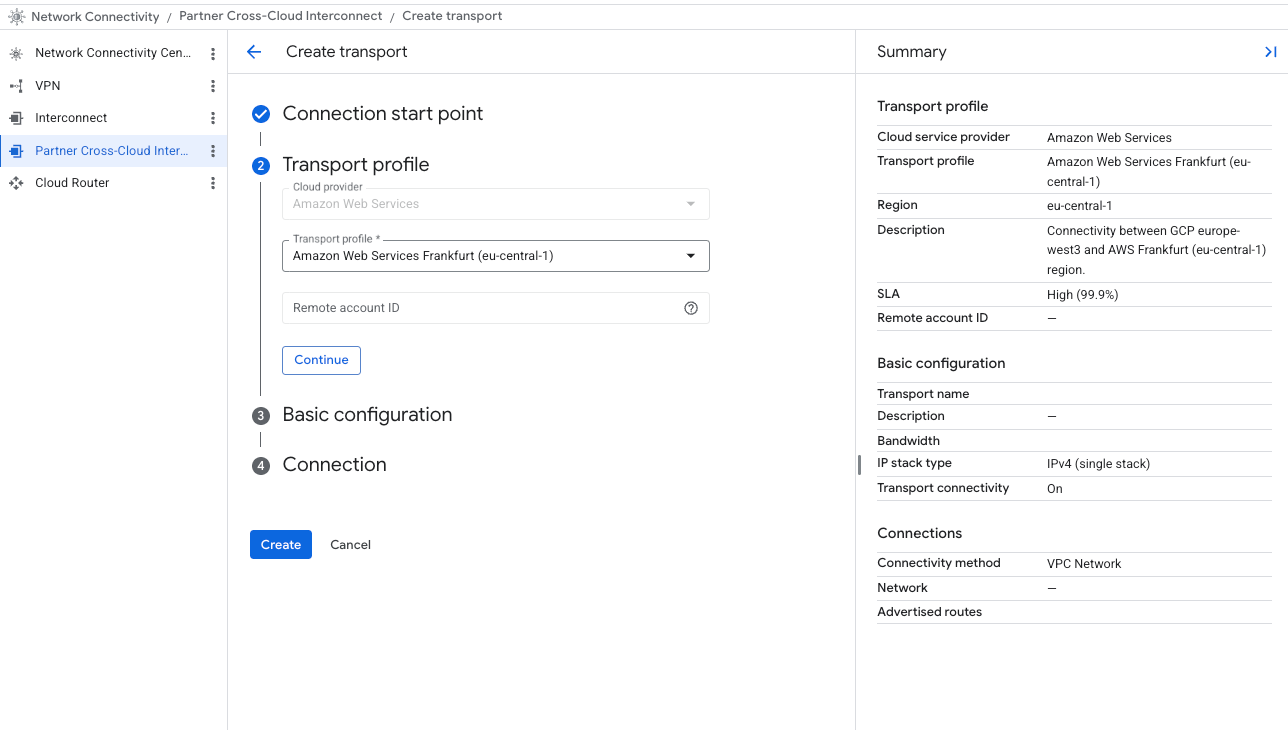Expand the Connection step

pos(334,465)
